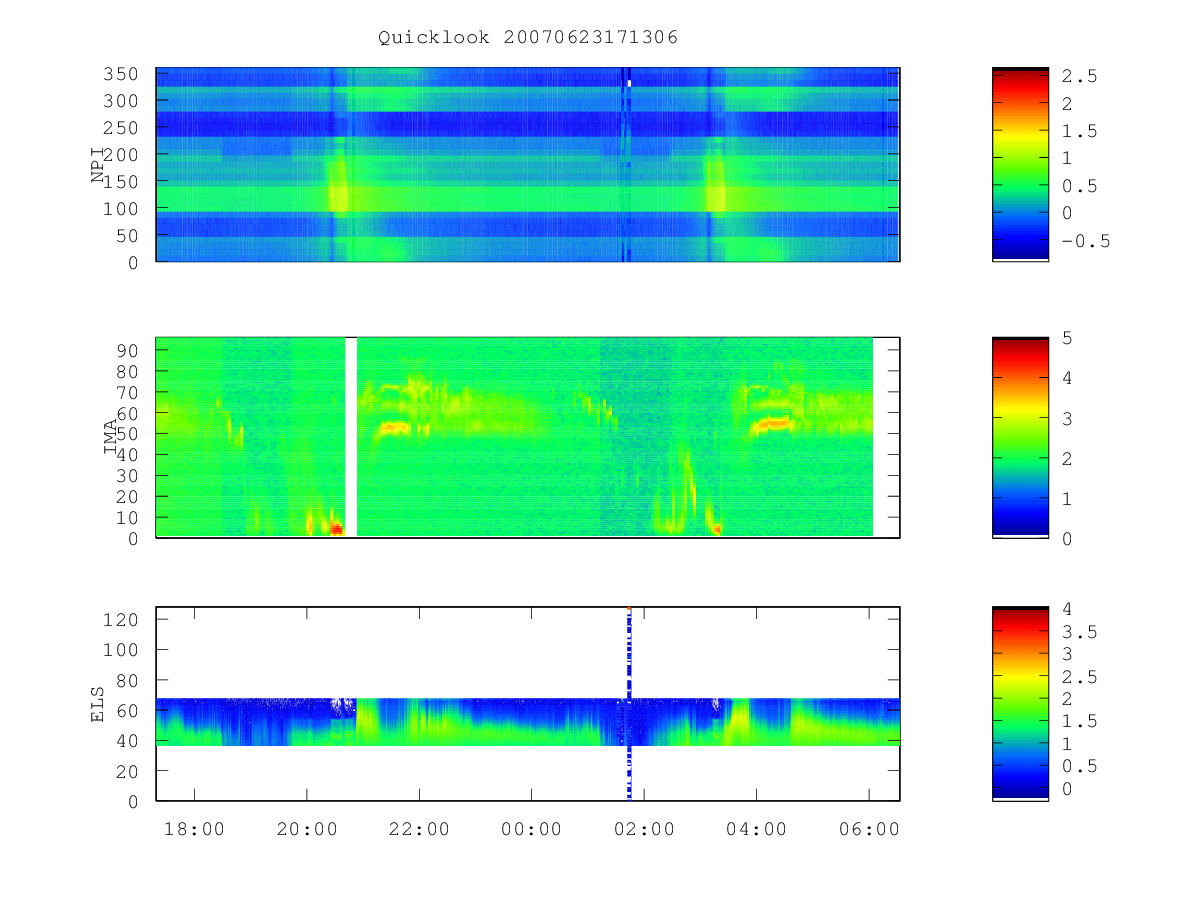This screenshot has width=1200, height=900.
Task: Click the NPI y-axis label
Action: coord(98,165)
